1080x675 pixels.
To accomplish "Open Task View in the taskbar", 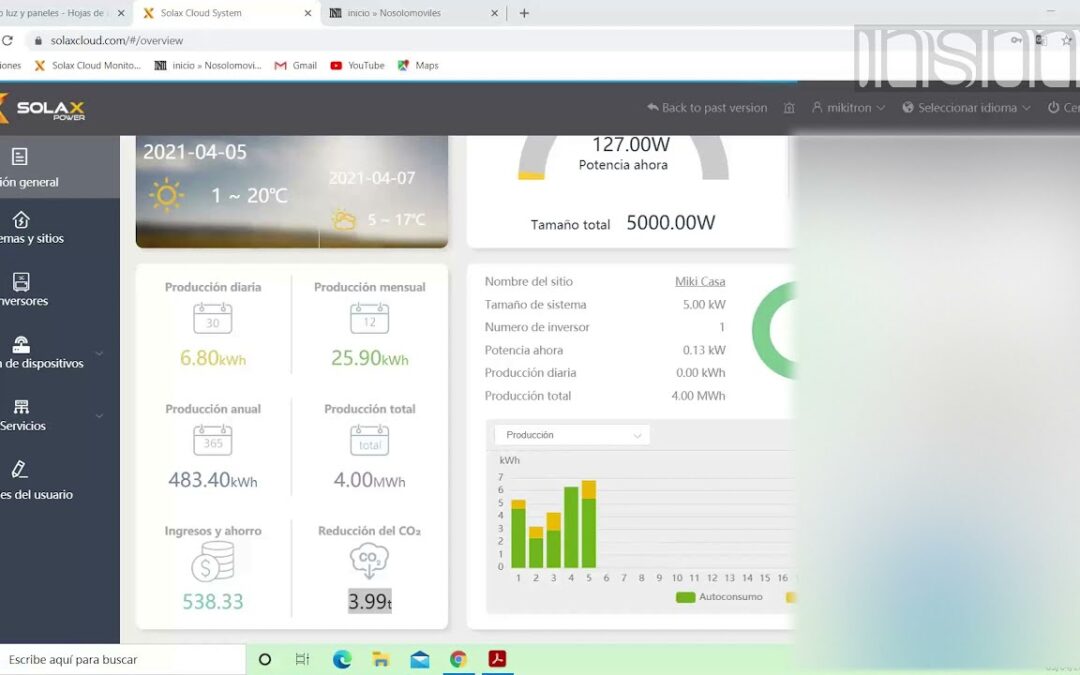I will (302, 660).
